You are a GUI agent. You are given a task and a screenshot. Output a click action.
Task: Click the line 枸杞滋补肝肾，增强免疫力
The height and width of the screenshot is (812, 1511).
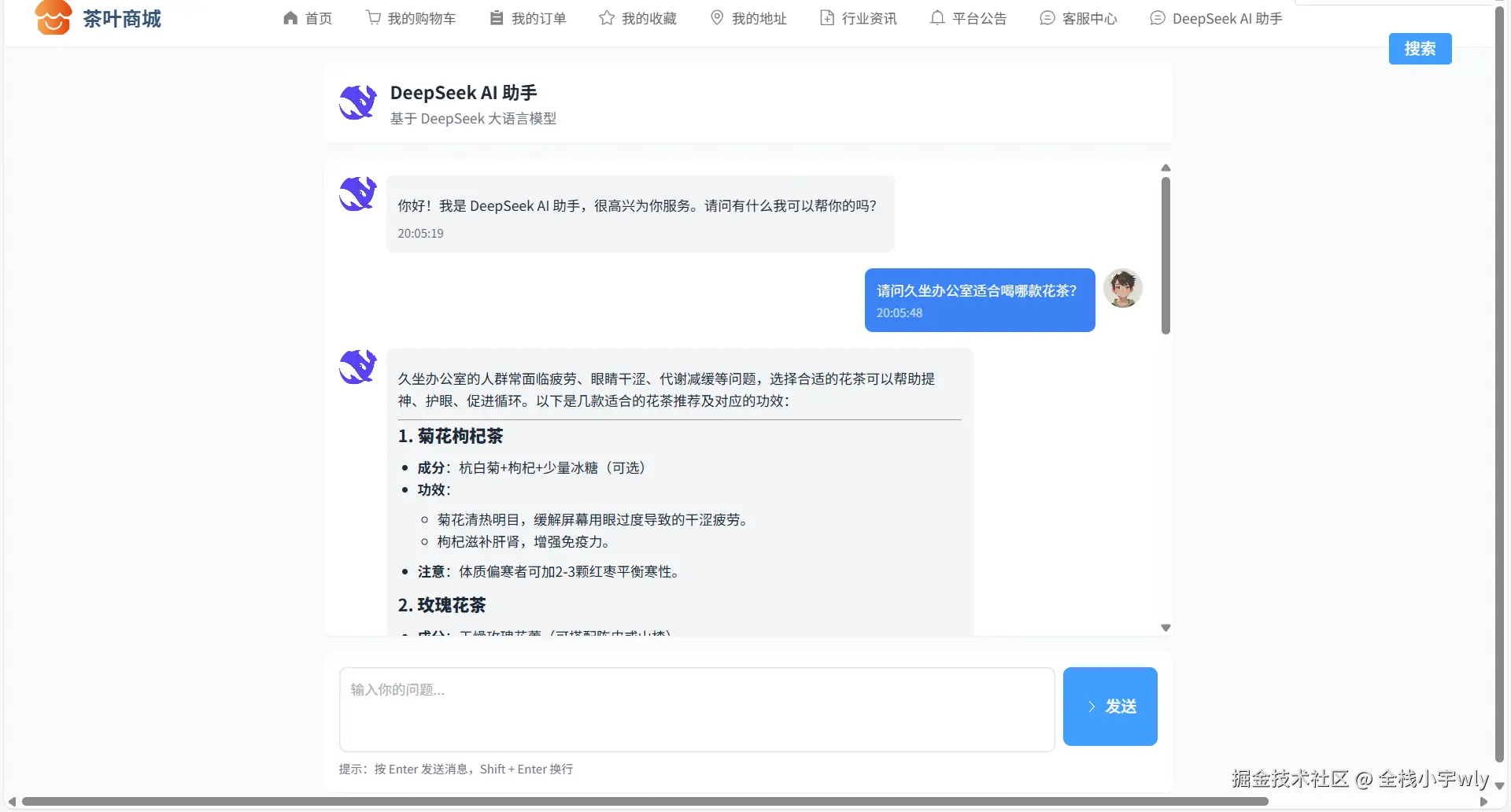526,542
